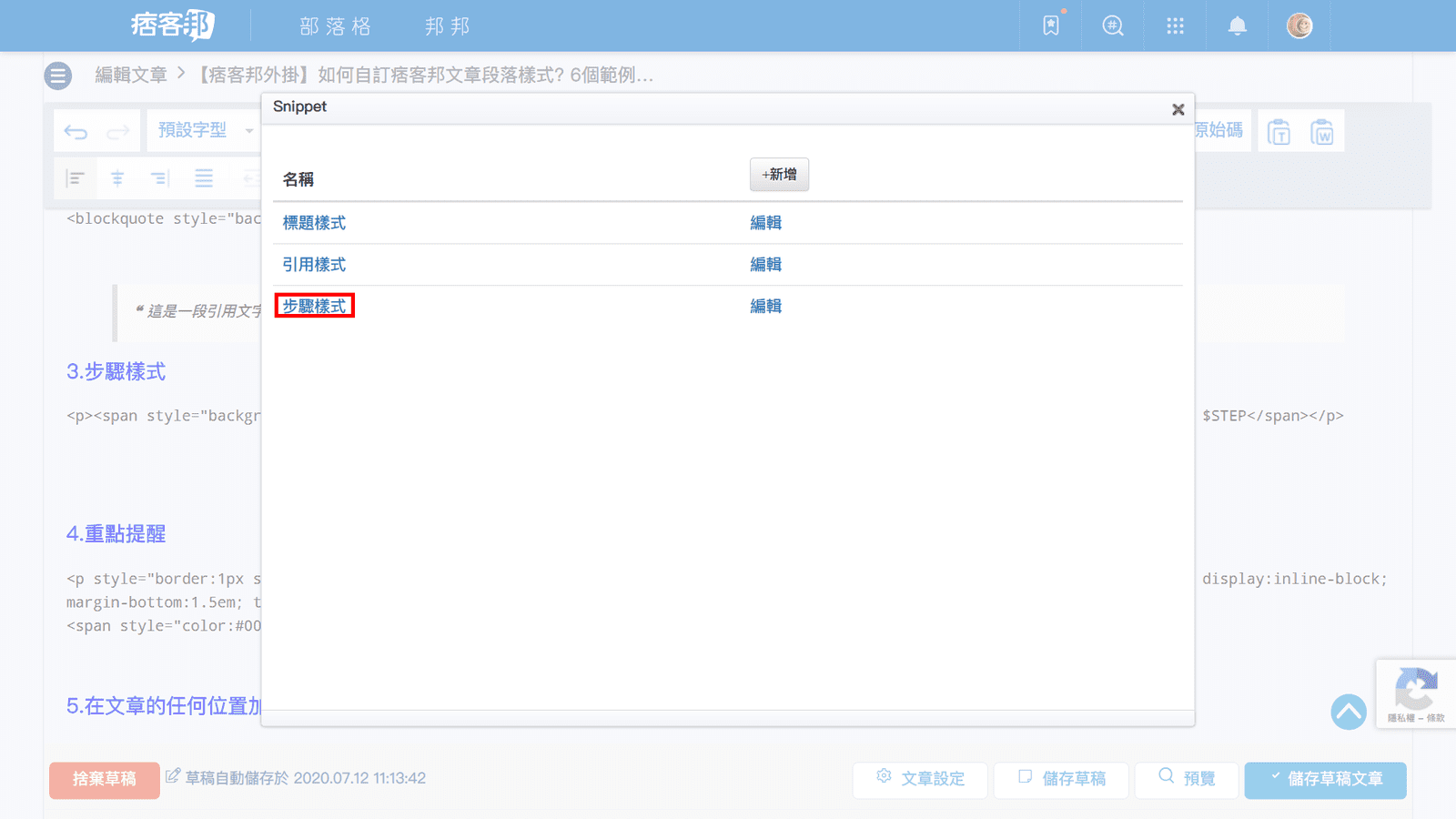Click the +新增 button in Snippet dialog
The width and height of the screenshot is (1456, 819).
point(779,175)
